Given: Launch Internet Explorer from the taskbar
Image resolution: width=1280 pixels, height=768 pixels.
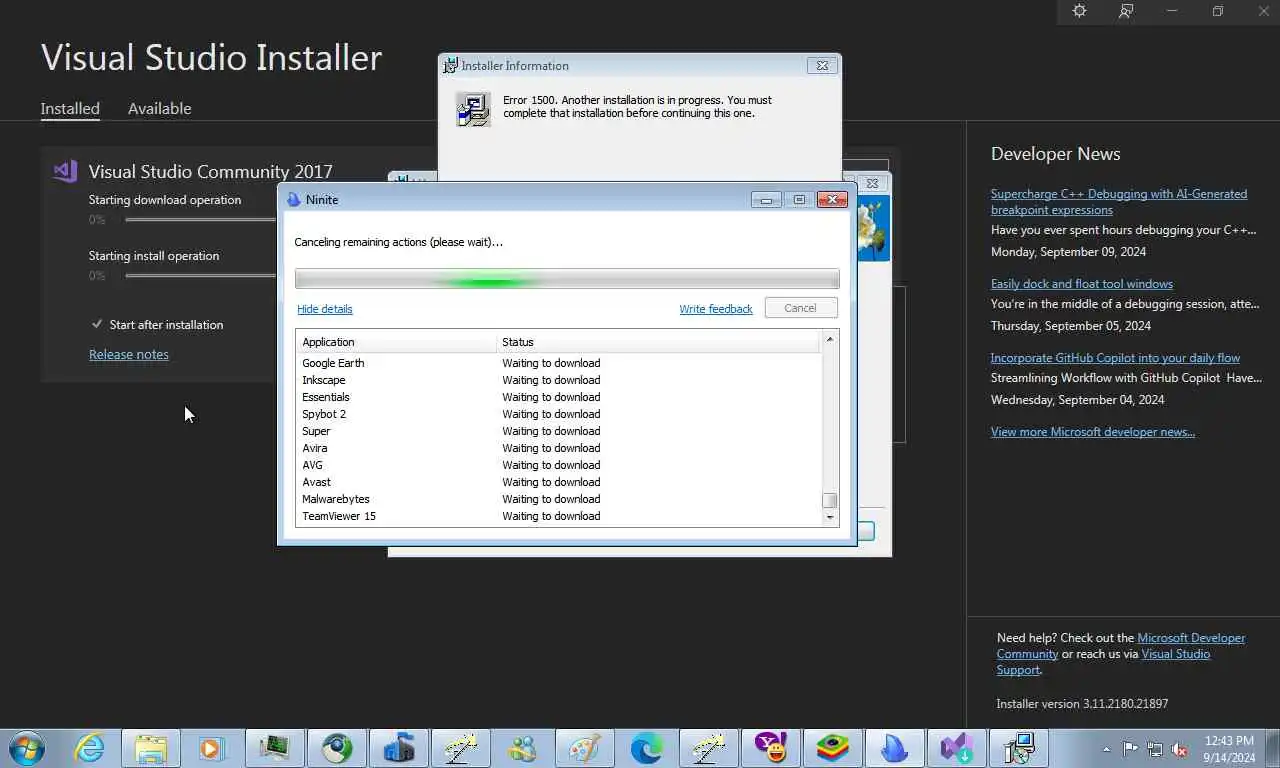Looking at the screenshot, I should click(89, 748).
